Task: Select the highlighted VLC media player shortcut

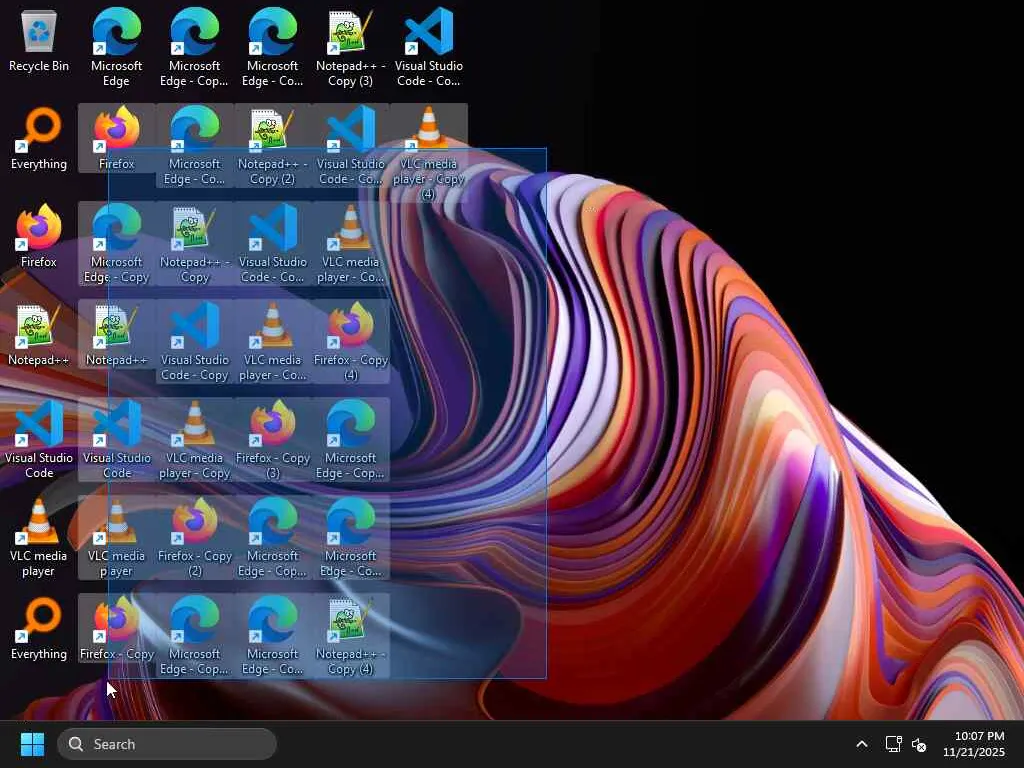Action: (x=116, y=537)
